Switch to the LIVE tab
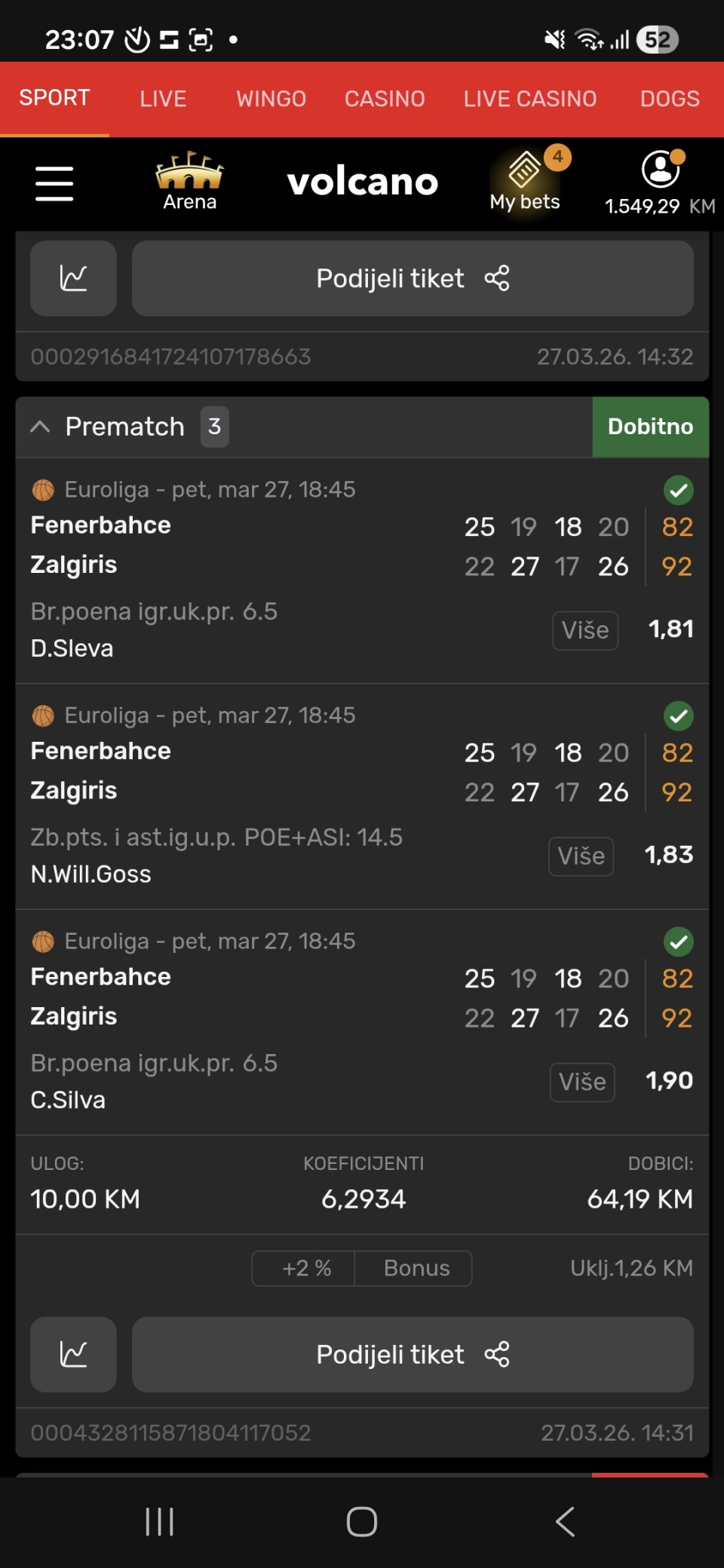Screen dimensions: 724x1568 pos(163,99)
